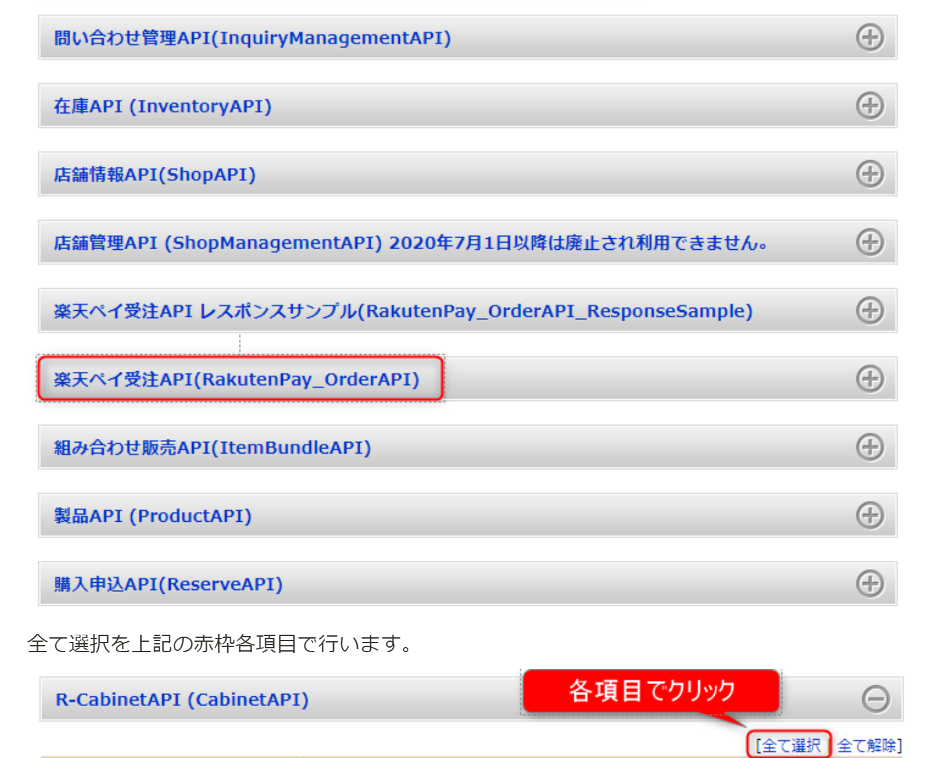
Task: Open 店舗管理API (ShopManagementAPI) heading
Action: (x=410, y=243)
